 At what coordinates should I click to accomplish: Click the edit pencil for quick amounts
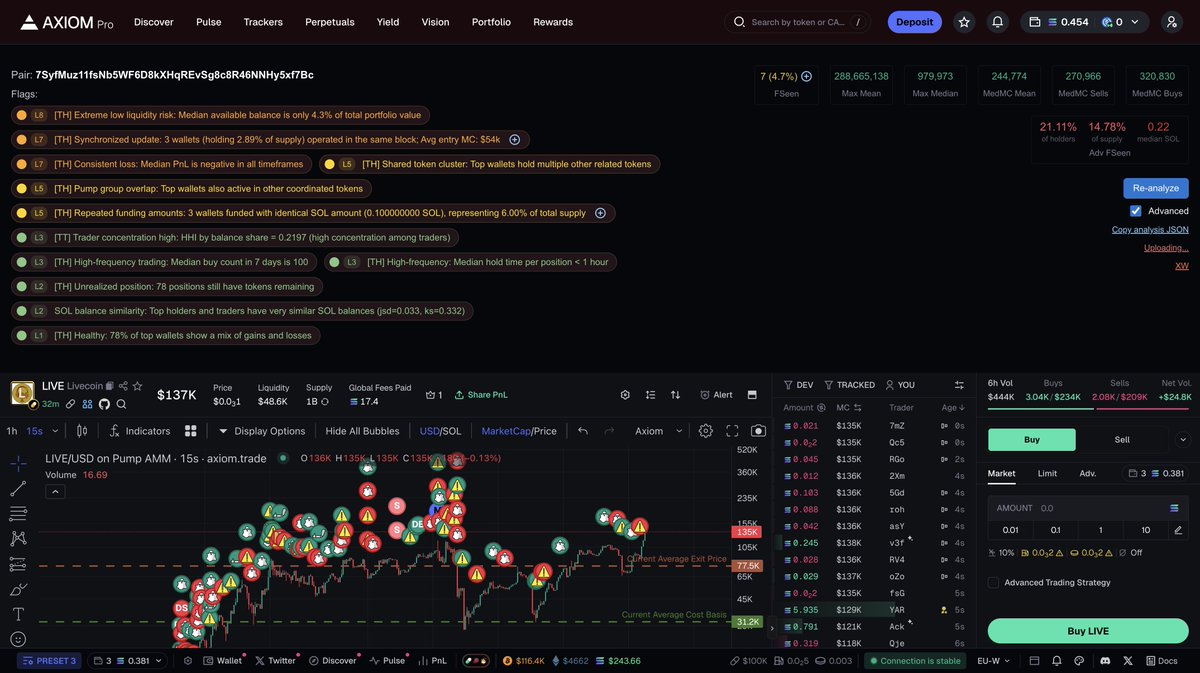click(x=1178, y=530)
